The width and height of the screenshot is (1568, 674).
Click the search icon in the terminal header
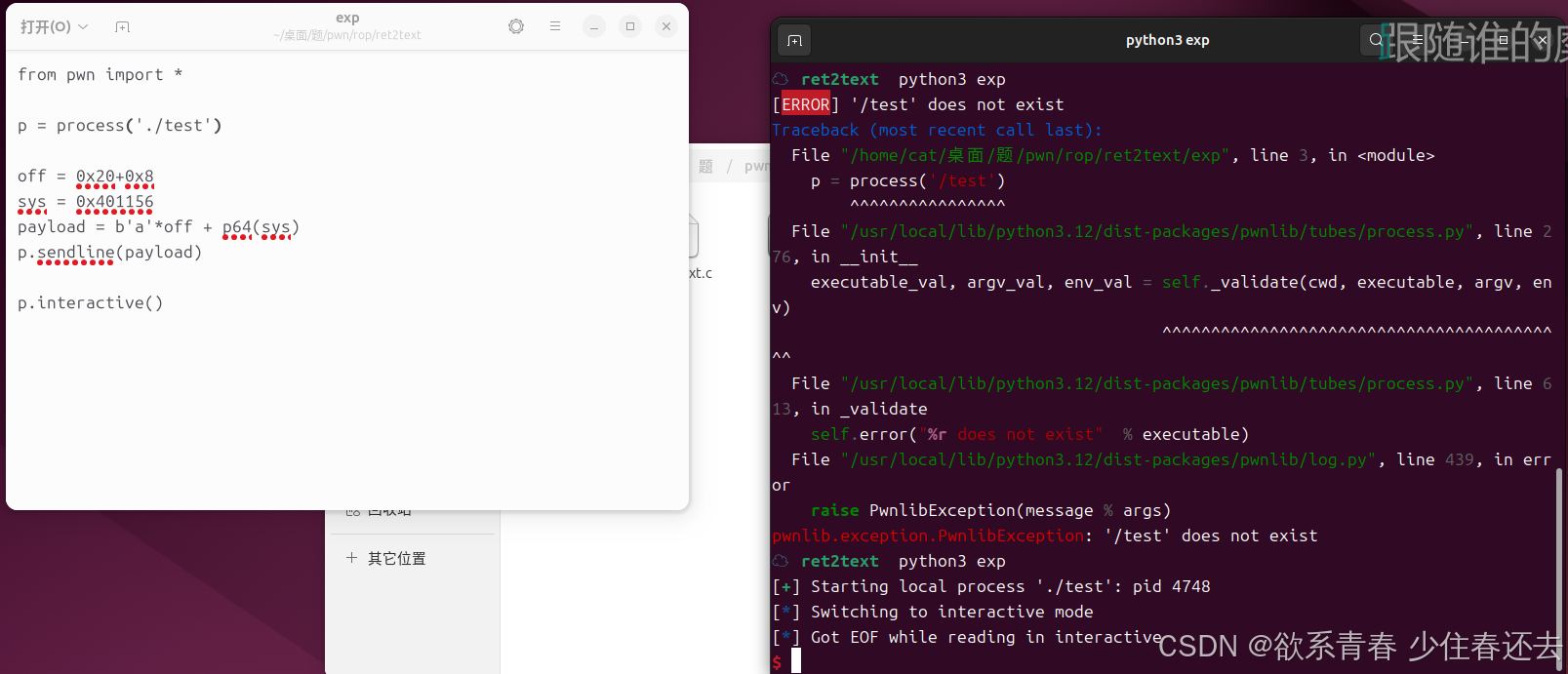coord(1376,40)
